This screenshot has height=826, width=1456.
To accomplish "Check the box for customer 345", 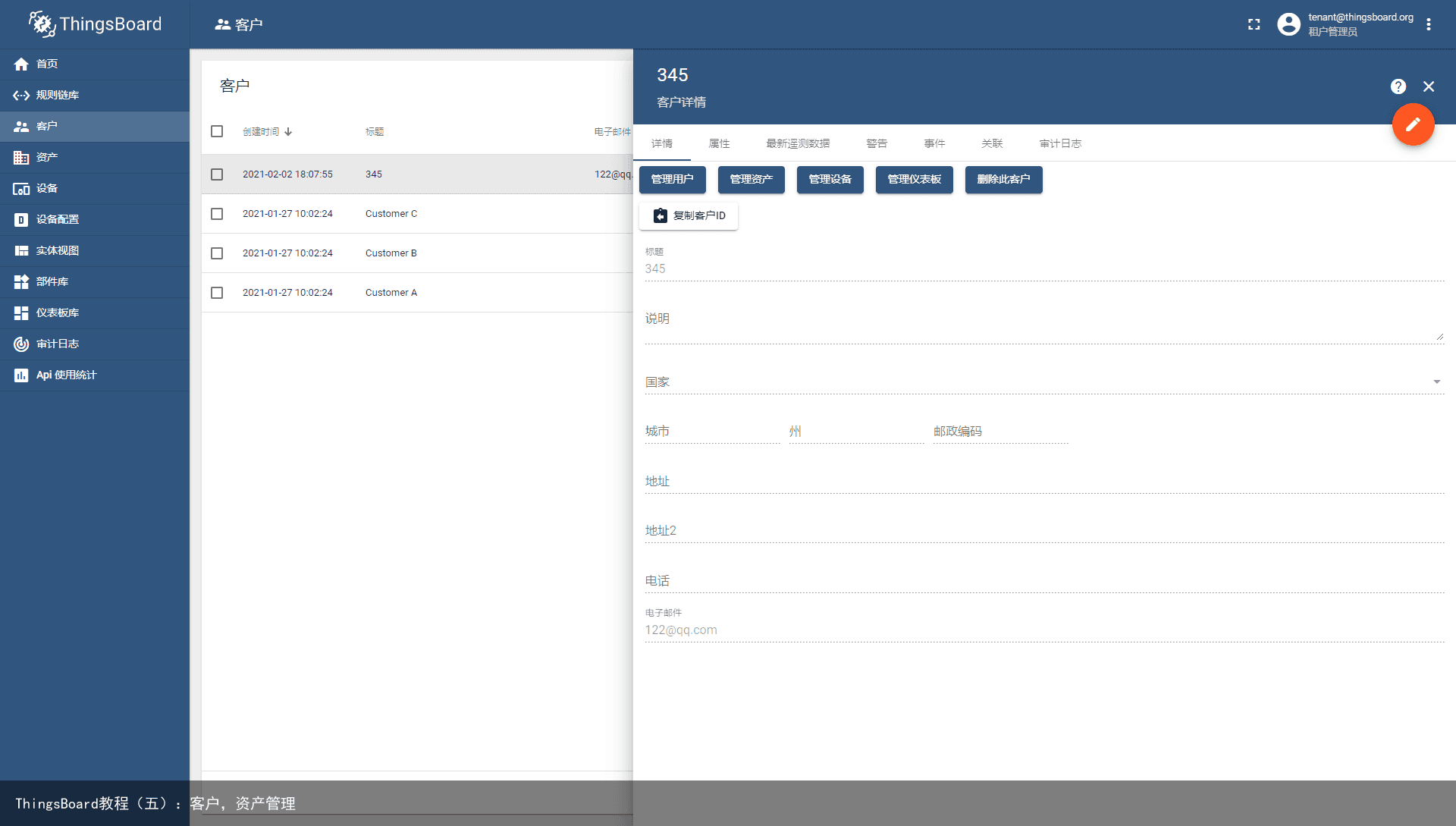I will [x=217, y=174].
